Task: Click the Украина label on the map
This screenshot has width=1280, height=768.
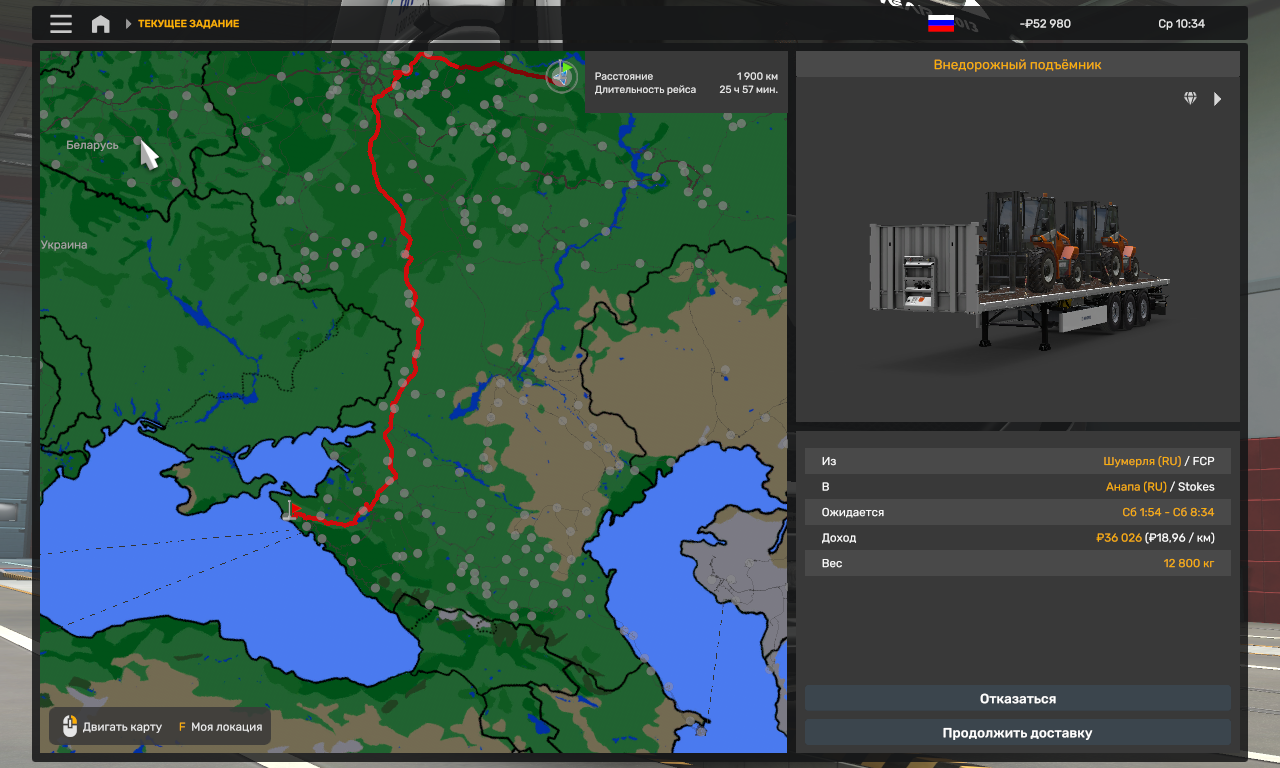Action: (x=64, y=245)
